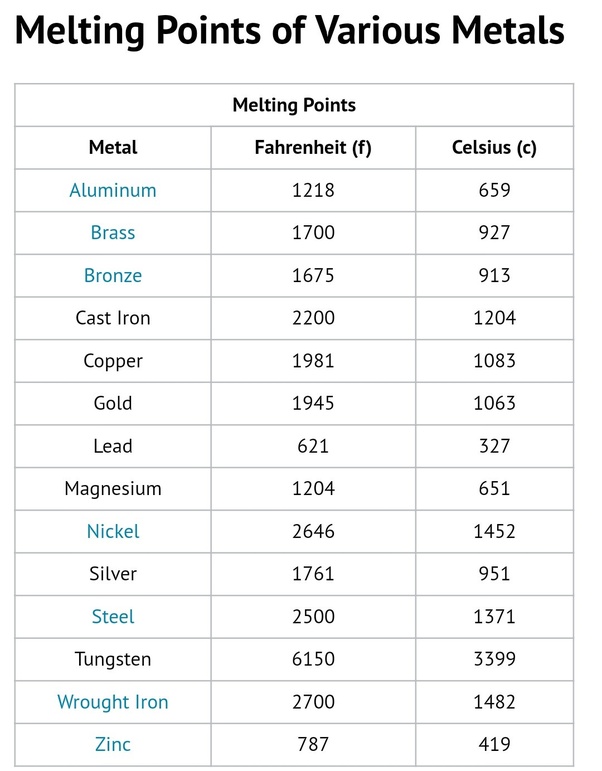Select the Cast Iron cell
602x771 pixels.
click(113, 319)
